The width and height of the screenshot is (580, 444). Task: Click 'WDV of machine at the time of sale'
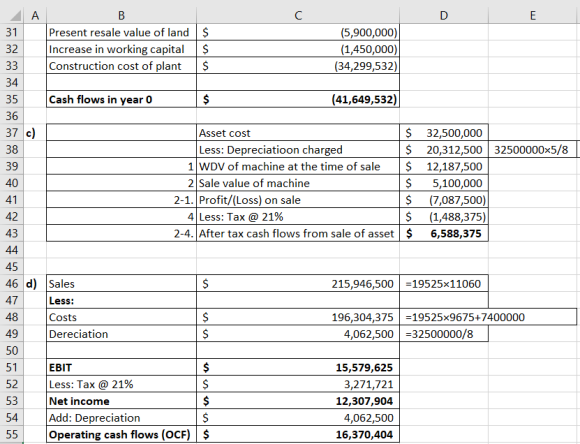point(298,166)
